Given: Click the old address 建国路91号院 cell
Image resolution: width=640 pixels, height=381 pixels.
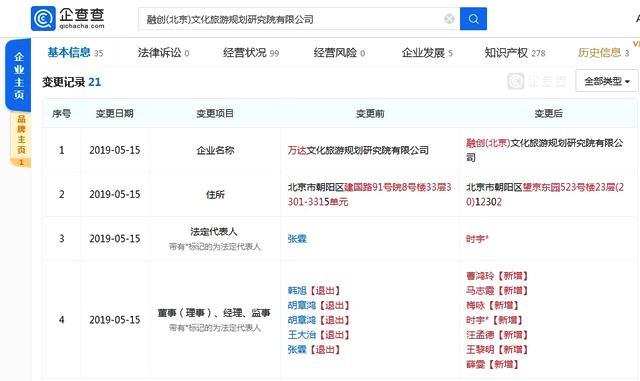Looking at the screenshot, I should point(369,194).
